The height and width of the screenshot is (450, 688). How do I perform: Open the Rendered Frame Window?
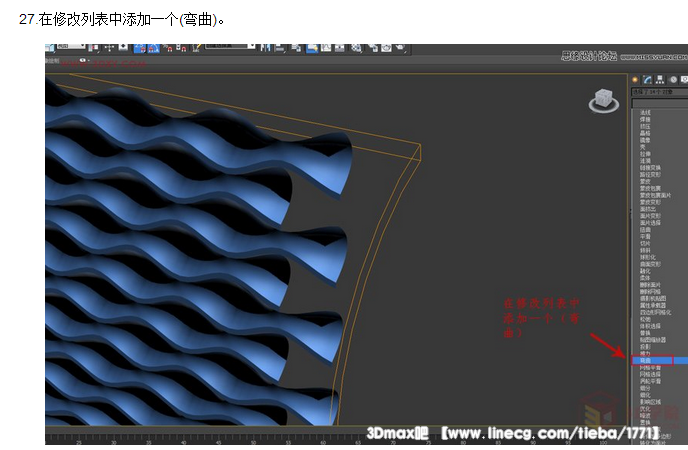point(386,47)
